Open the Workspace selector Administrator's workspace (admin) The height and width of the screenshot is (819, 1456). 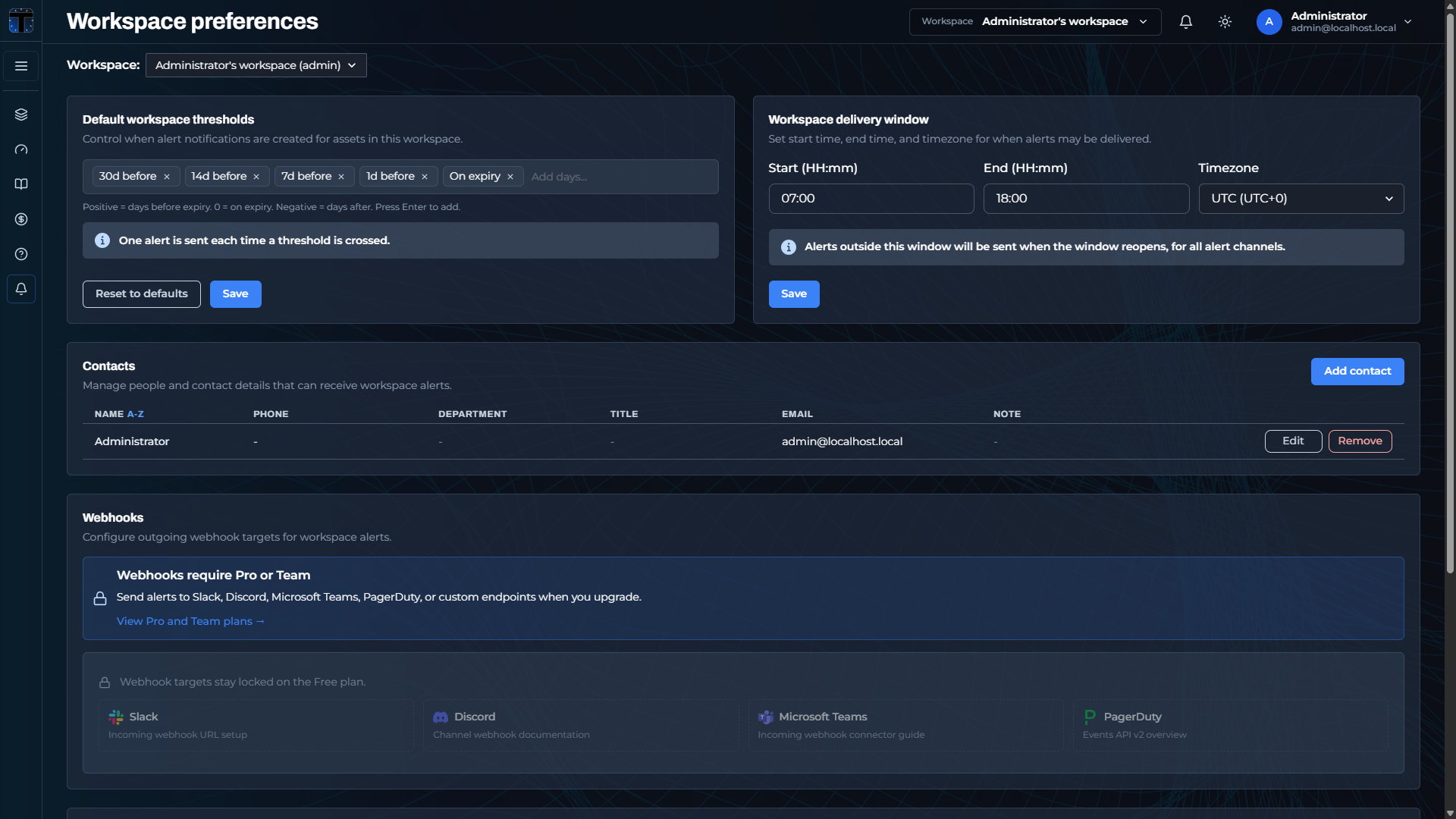[256, 65]
